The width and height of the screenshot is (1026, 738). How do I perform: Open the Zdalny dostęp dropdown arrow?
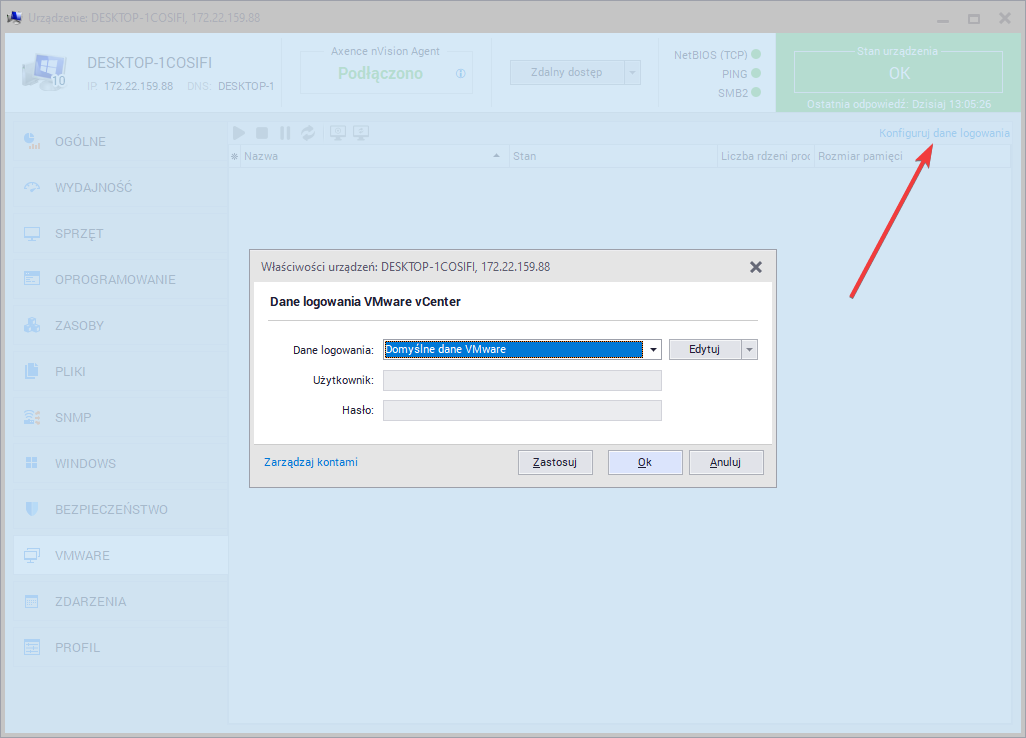(x=632, y=72)
